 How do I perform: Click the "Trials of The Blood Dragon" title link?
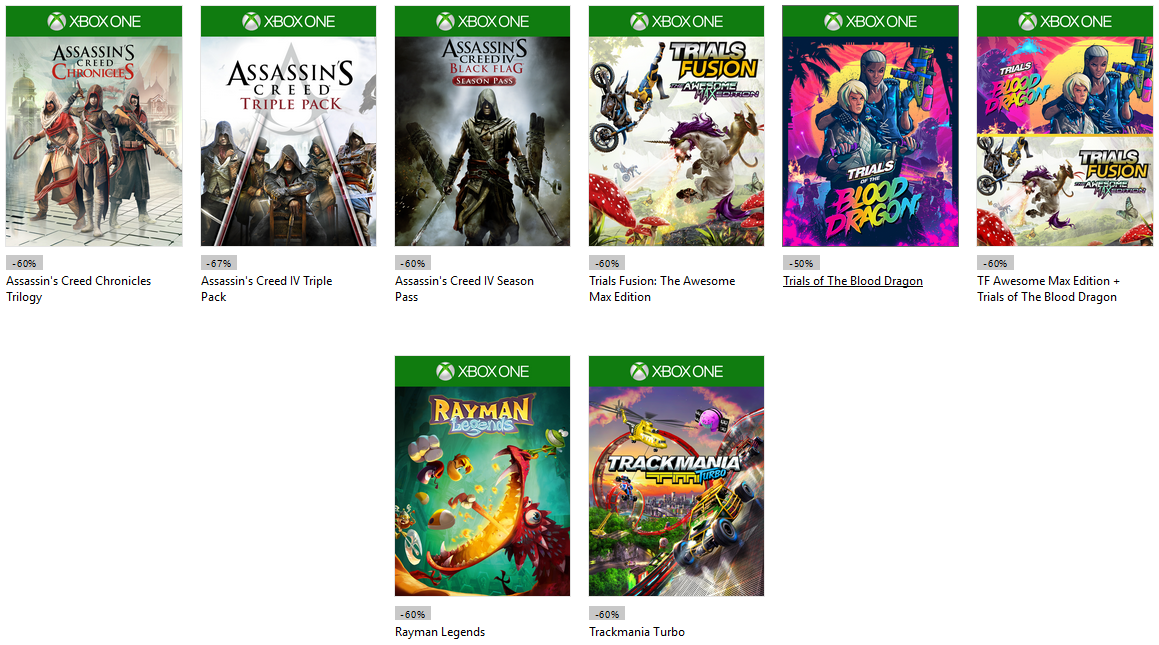(x=852, y=281)
